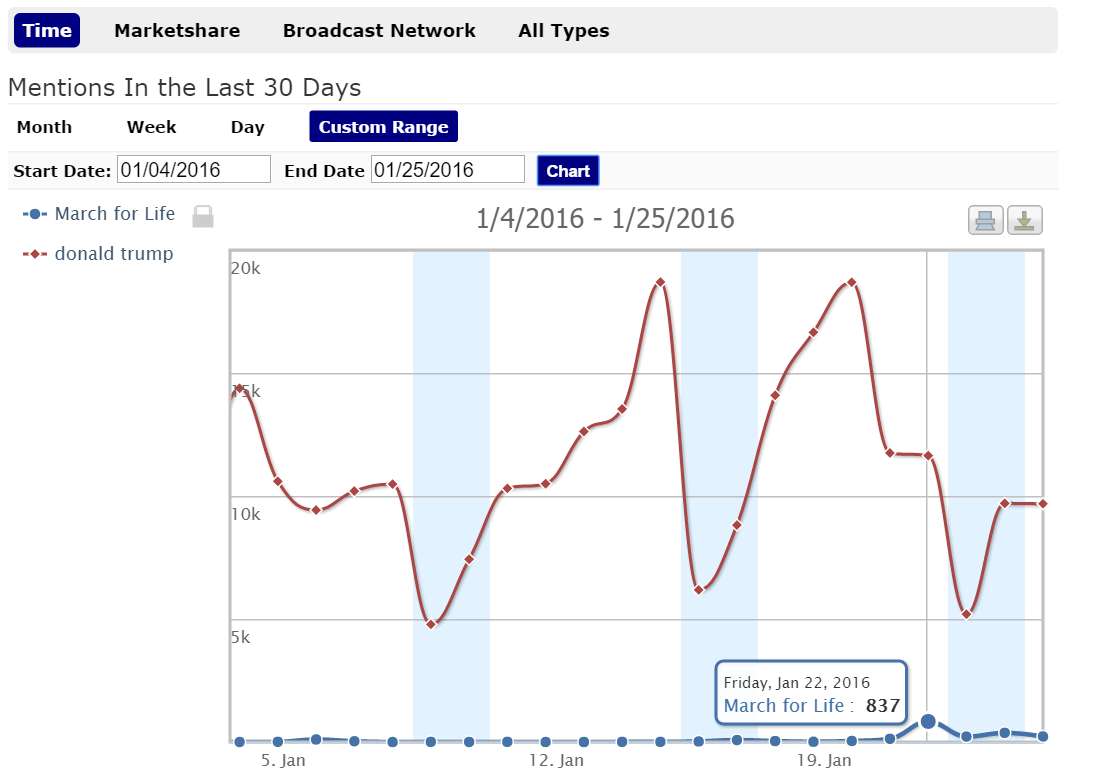1102x779 pixels.
Task: Select the Week range option
Action: 151,127
